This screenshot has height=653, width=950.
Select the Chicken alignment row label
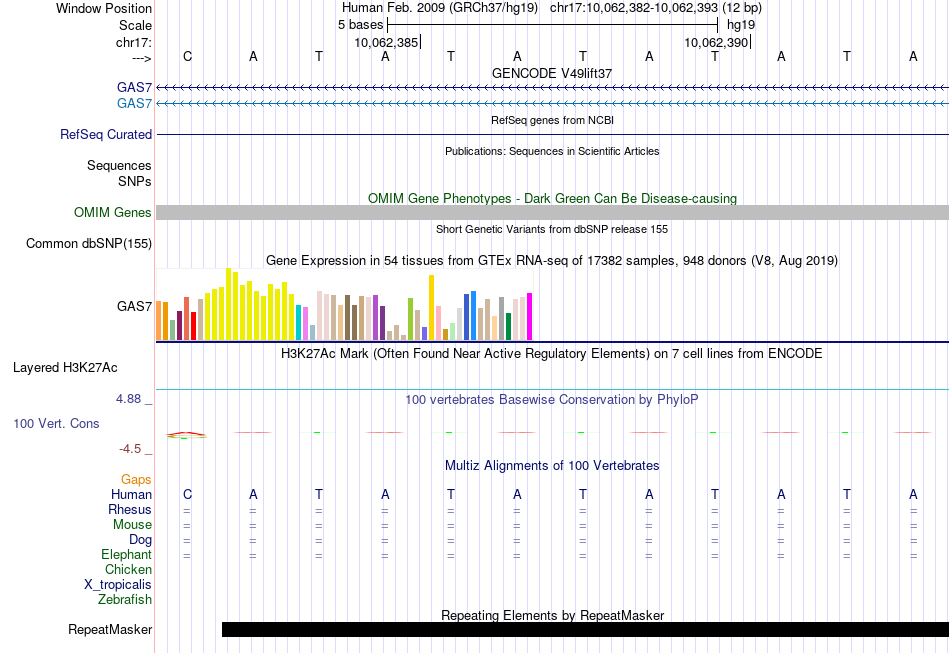(x=128, y=569)
